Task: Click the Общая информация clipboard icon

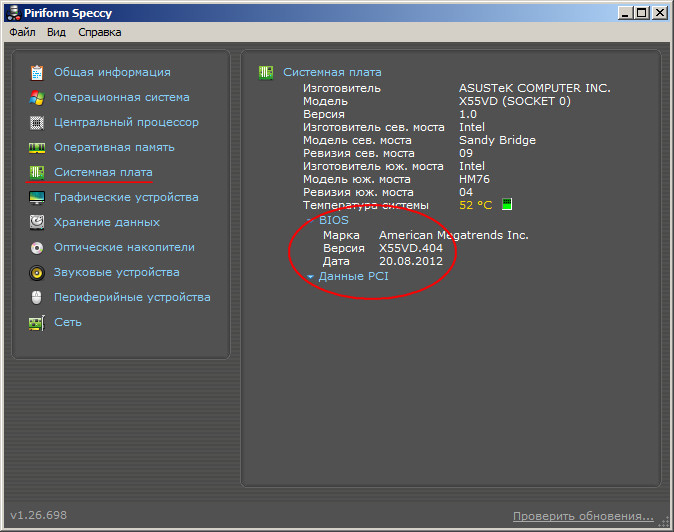Action: tap(37, 73)
